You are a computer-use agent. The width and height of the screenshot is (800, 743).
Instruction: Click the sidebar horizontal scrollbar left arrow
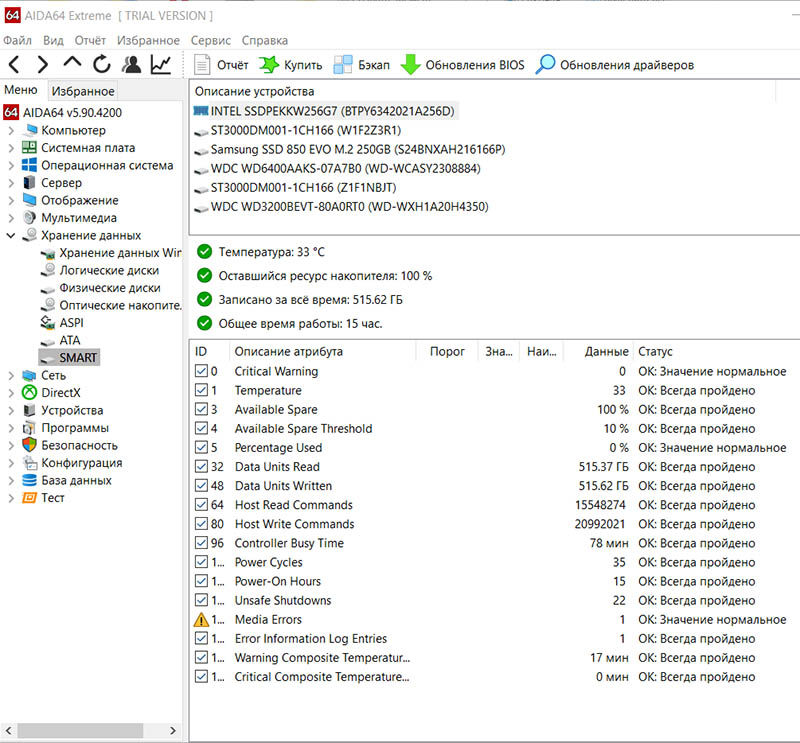pos(8,730)
